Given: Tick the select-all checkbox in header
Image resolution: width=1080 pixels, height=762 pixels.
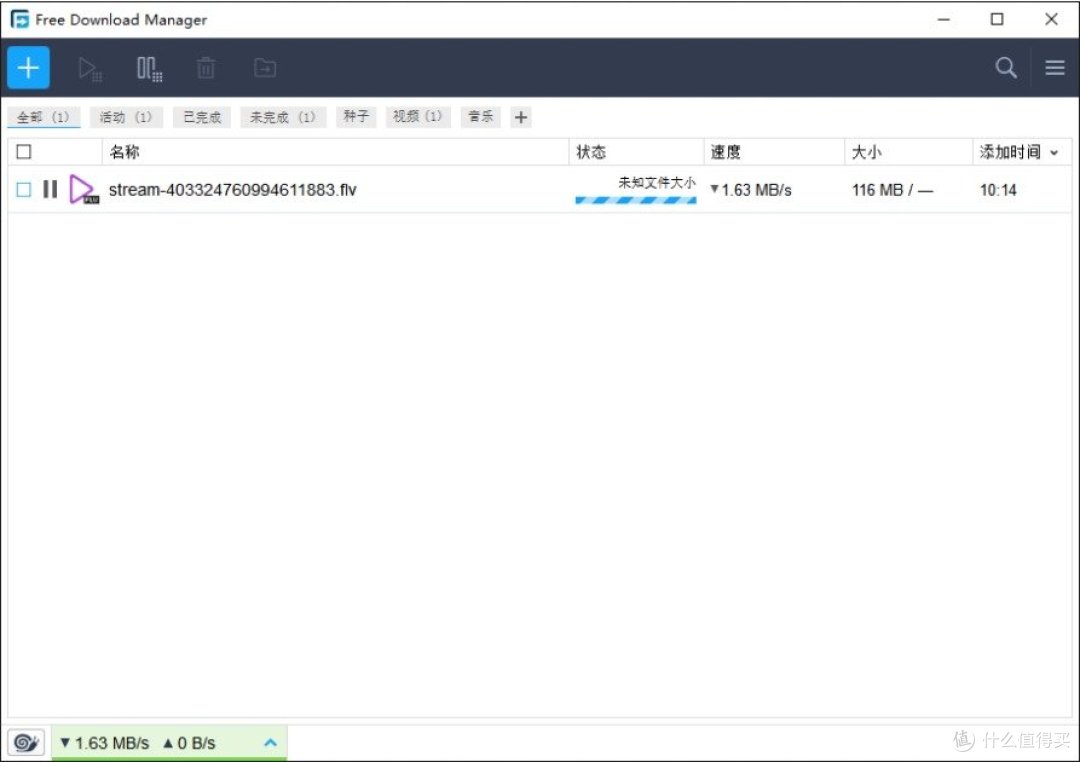Looking at the screenshot, I should [x=24, y=152].
